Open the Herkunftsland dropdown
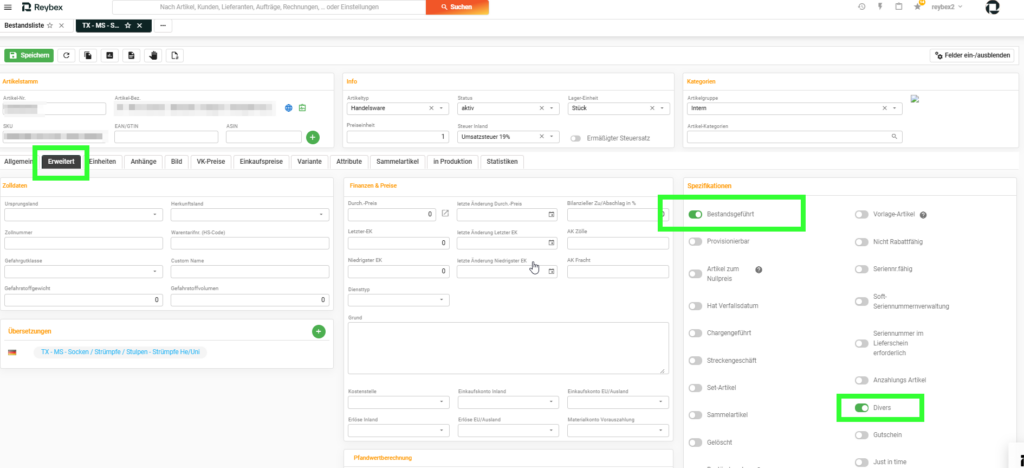Screen dimensions: 1024x468 [x=250, y=215]
